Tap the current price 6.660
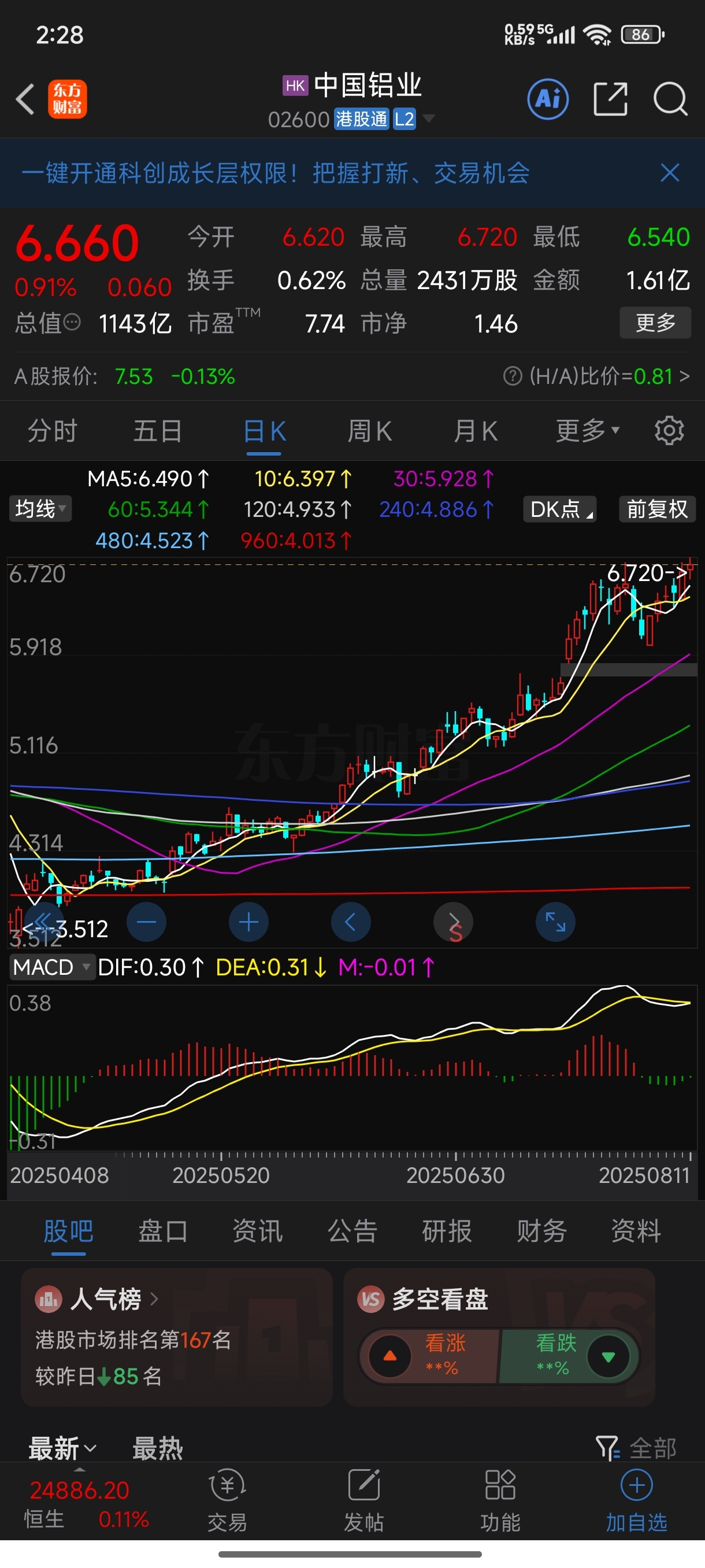The height and width of the screenshot is (1568, 705). click(x=77, y=243)
